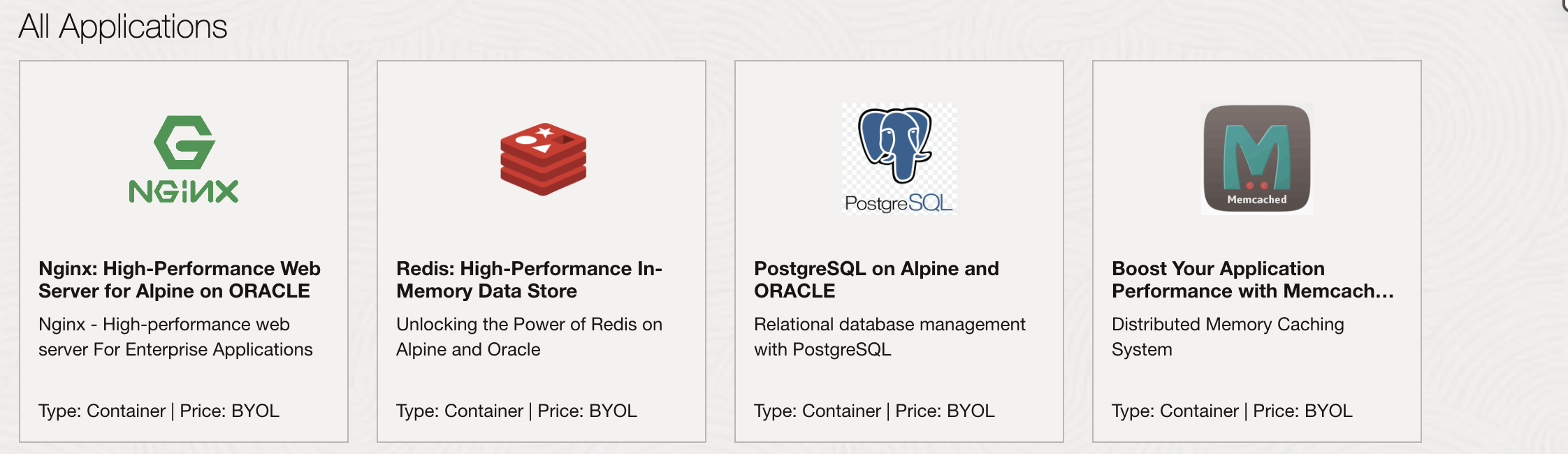Click the NGINX wordmark under the logo
This screenshot has height=454, width=1568.
pos(184,191)
